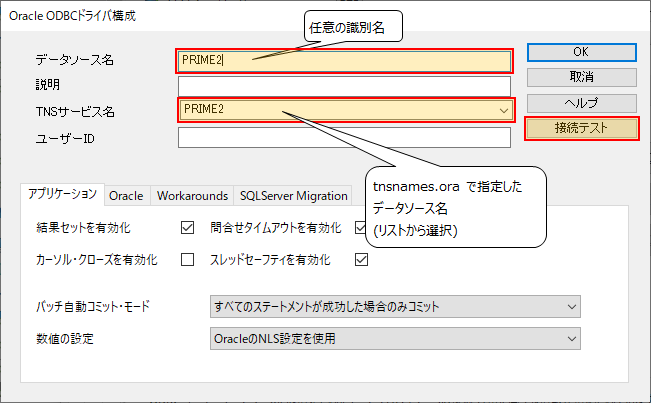The height and width of the screenshot is (403, 651).
Task: Toggle 問合せタイムアウトを有効化 checkbox
Action: coord(360,227)
